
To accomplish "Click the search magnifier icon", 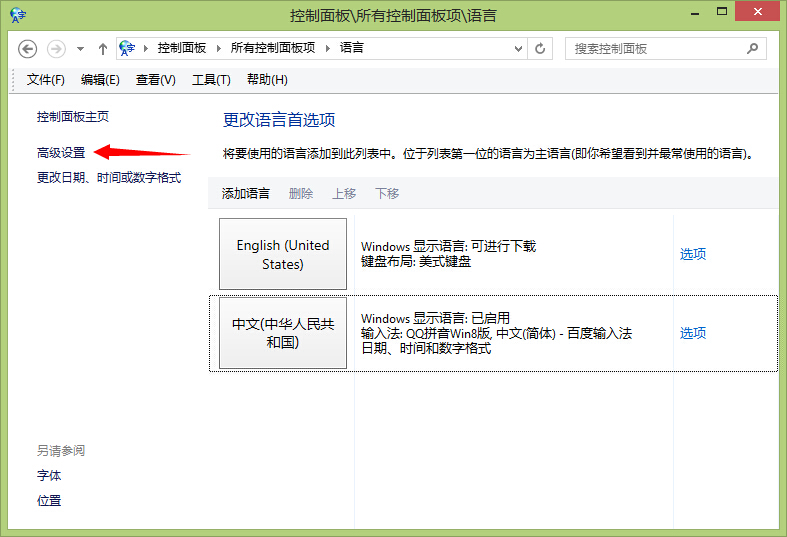I will coord(752,49).
